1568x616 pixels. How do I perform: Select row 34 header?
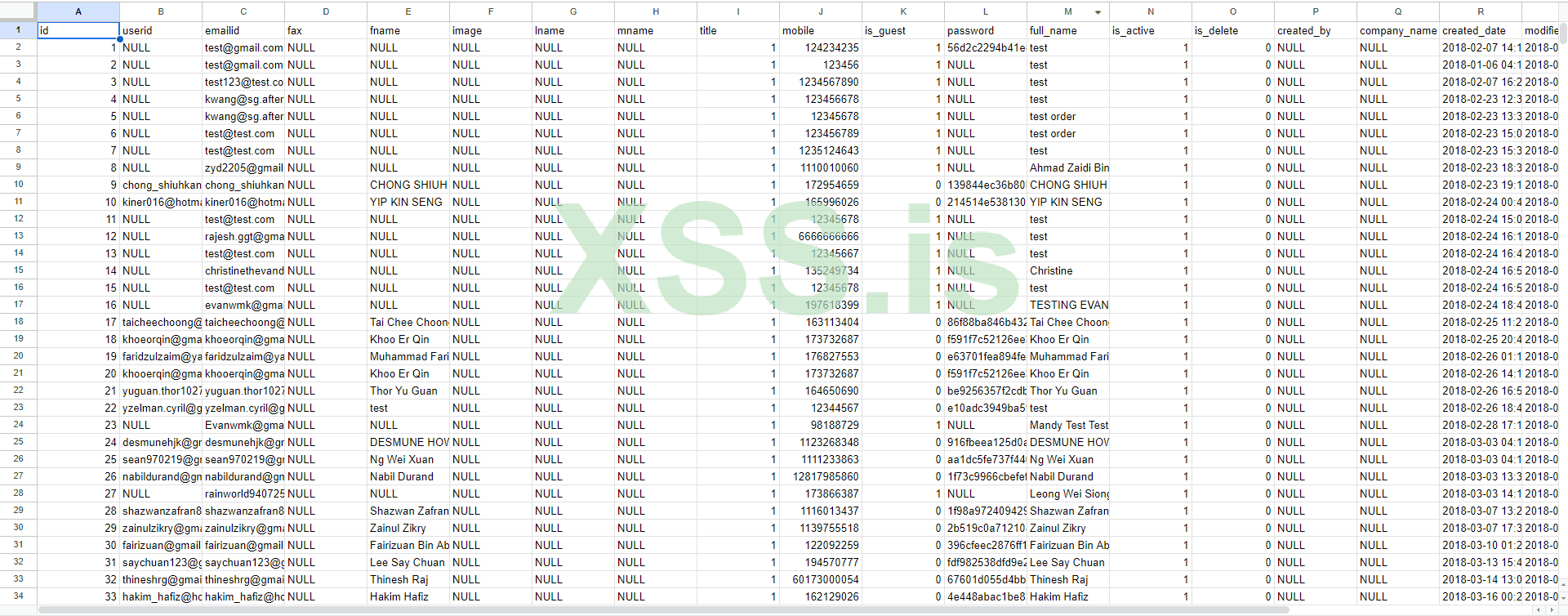click(18, 596)
